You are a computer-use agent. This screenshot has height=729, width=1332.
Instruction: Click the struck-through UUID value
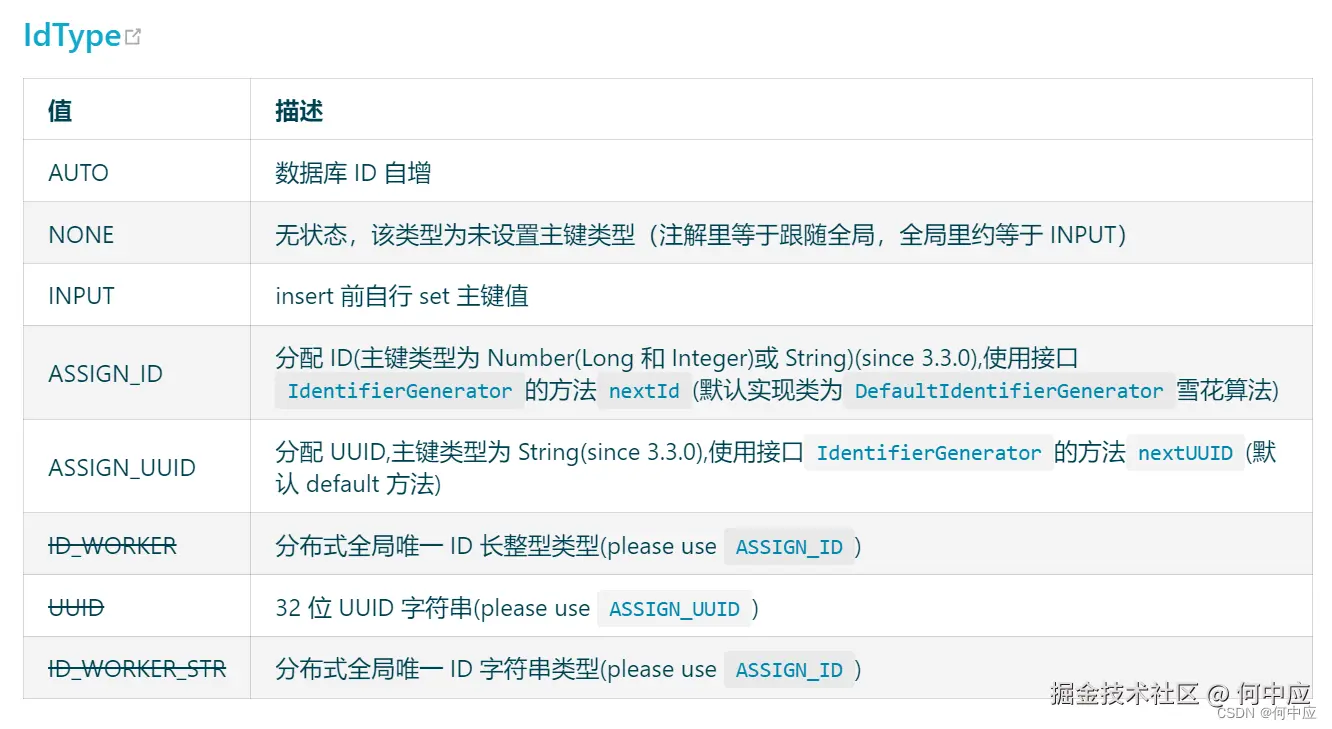coord(76,607)
